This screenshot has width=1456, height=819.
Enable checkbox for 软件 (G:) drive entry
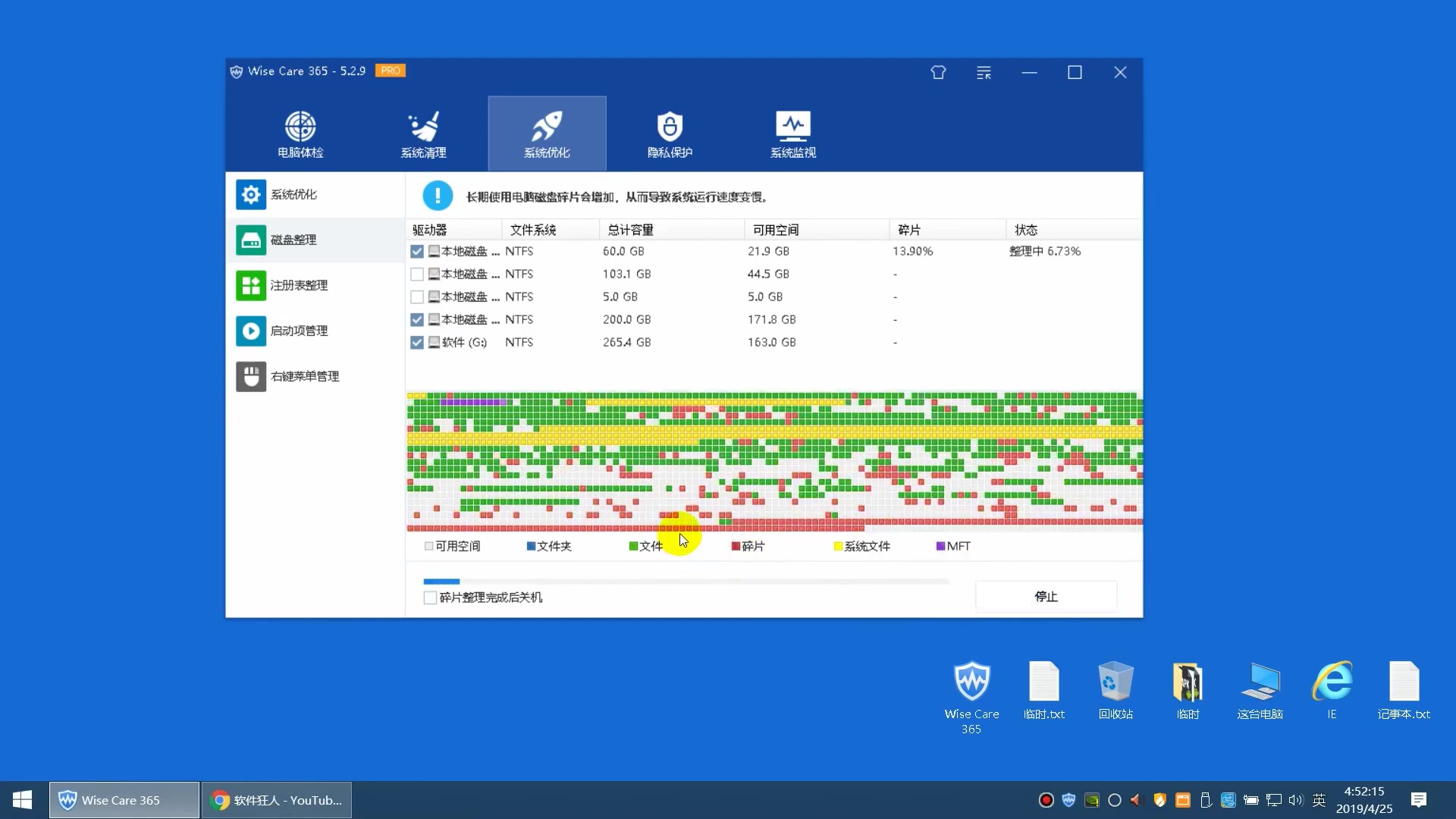click(418, 342)
